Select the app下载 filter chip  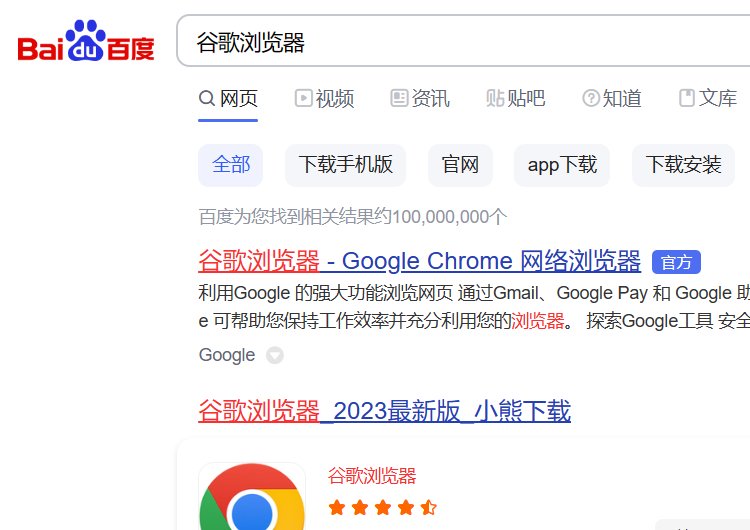coord(562,165)
